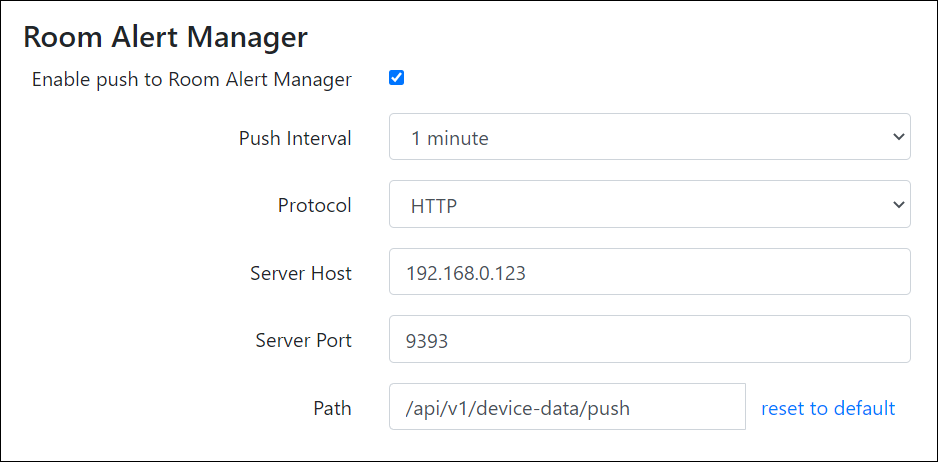Uncheck Enable push to Room Alert Manager checkbox

[396, 78]
